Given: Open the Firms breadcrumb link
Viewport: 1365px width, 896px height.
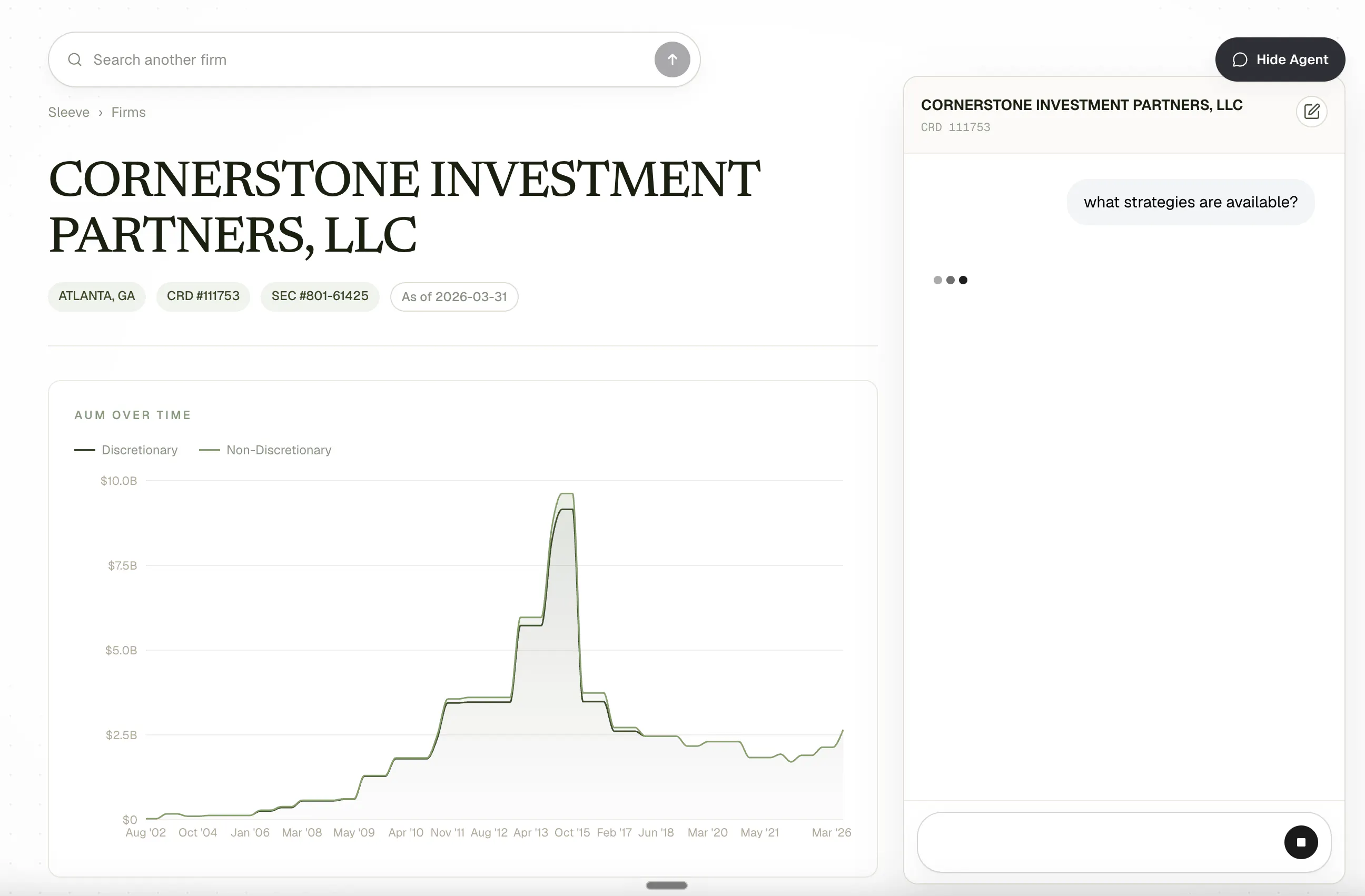Looking at the screenshot, I should click(x=128, y=112).
